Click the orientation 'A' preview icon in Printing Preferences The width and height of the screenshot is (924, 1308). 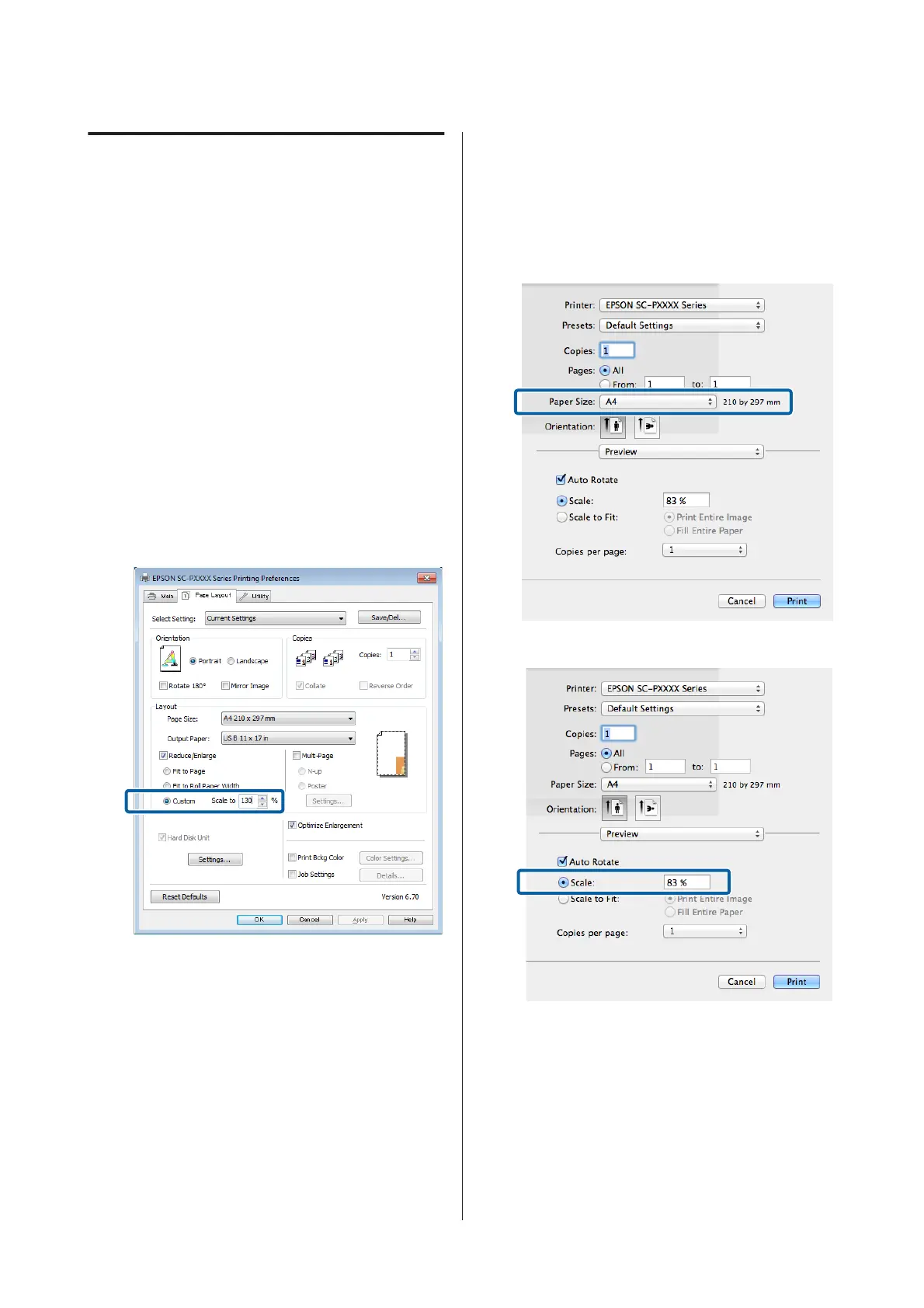170,659
